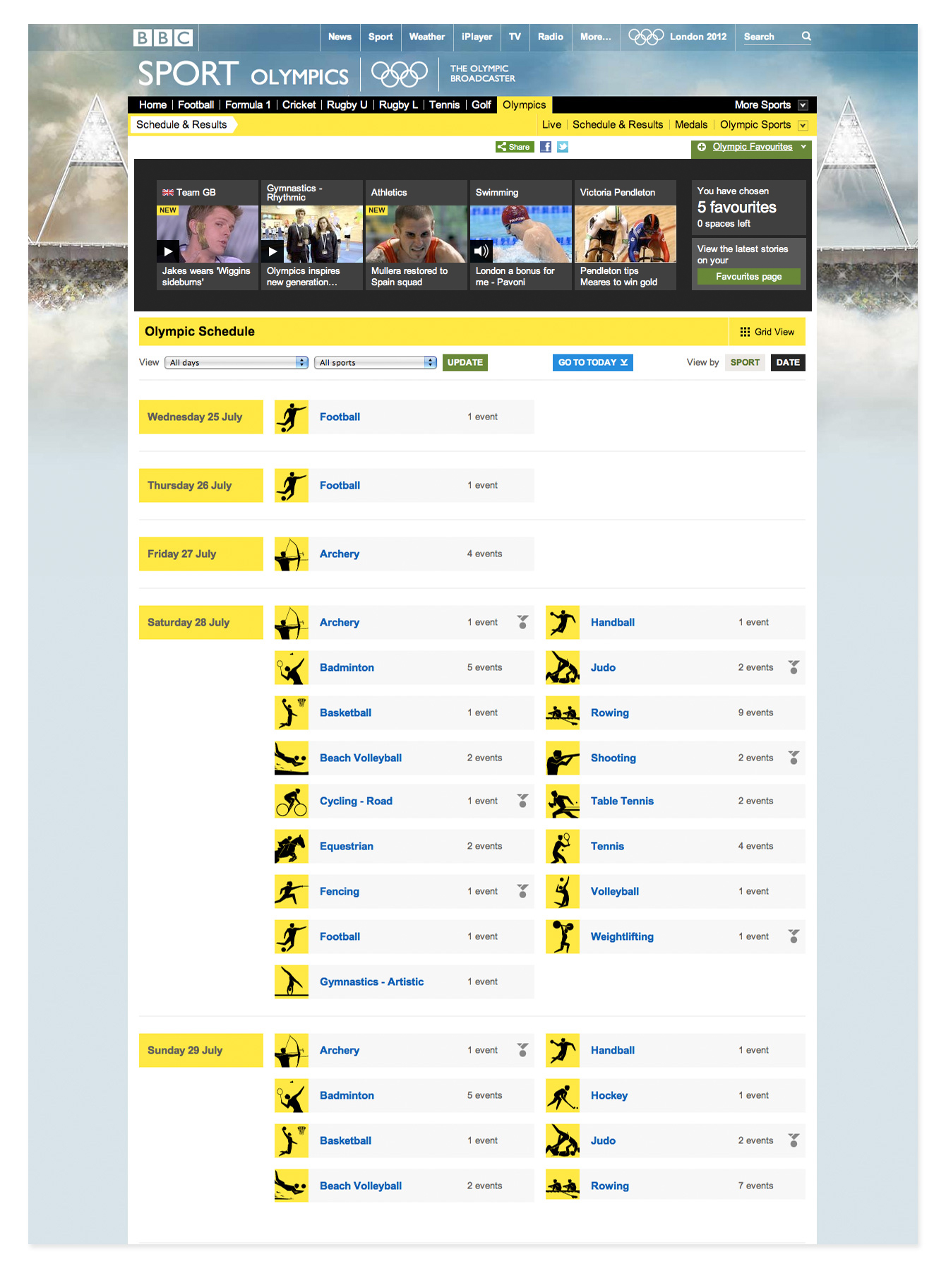Click medal icon on Cycling - Road row
The height and width of the screenshot is (1288, 946).
tap(522, 800)
